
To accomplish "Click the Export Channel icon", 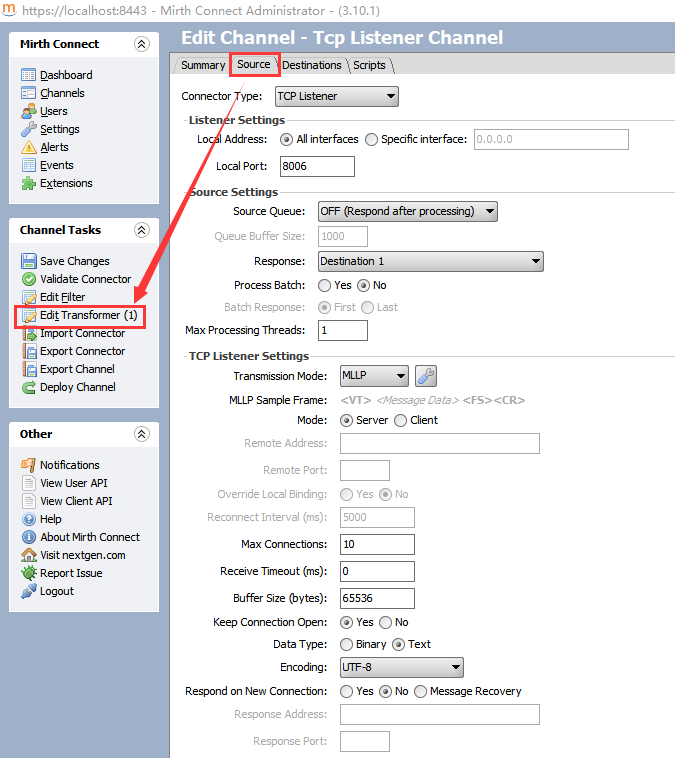I will [x=29, y=369].
